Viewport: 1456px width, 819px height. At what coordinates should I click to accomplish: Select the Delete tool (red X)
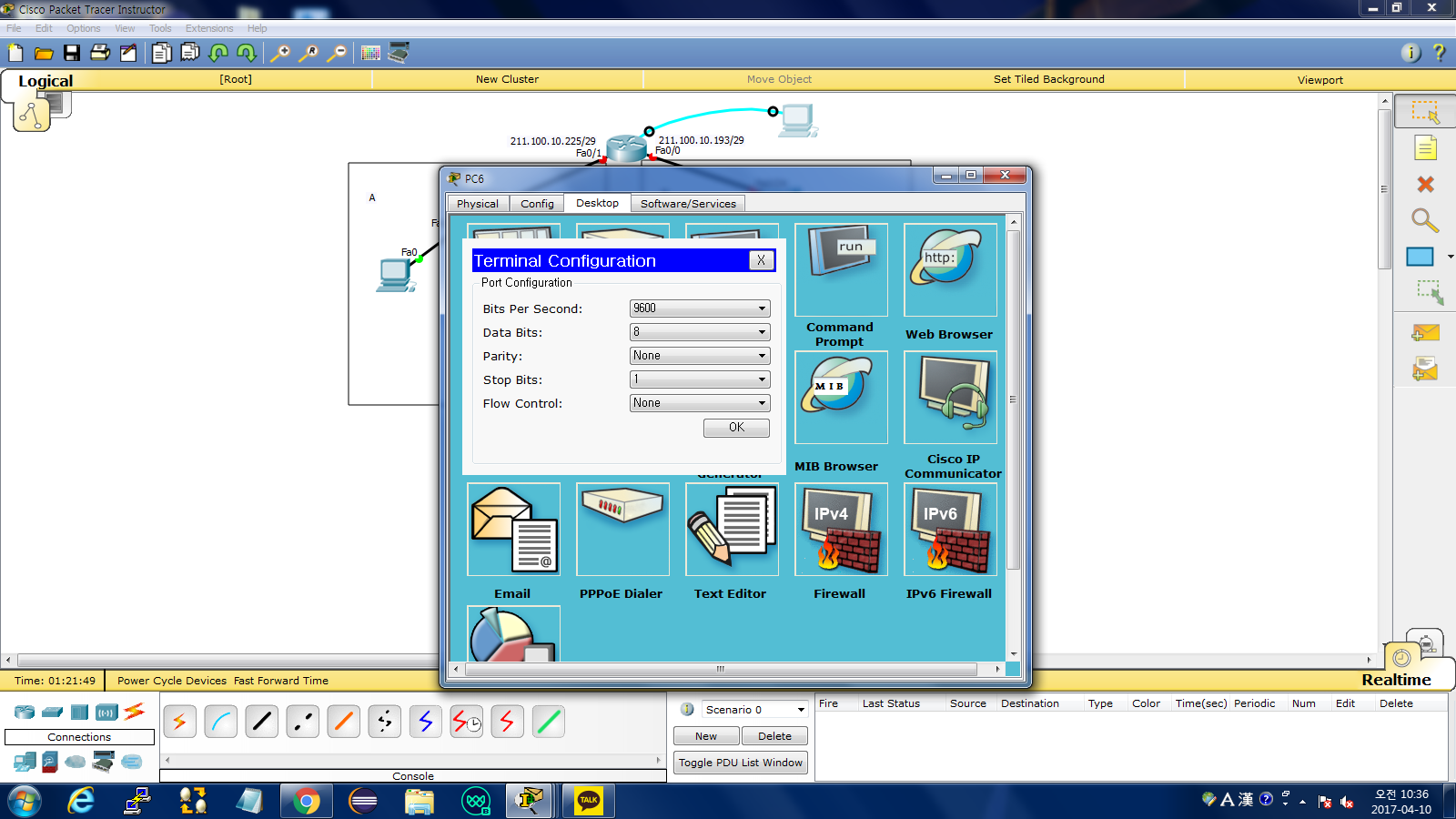pyautogui.click(x=1425, y=184)
